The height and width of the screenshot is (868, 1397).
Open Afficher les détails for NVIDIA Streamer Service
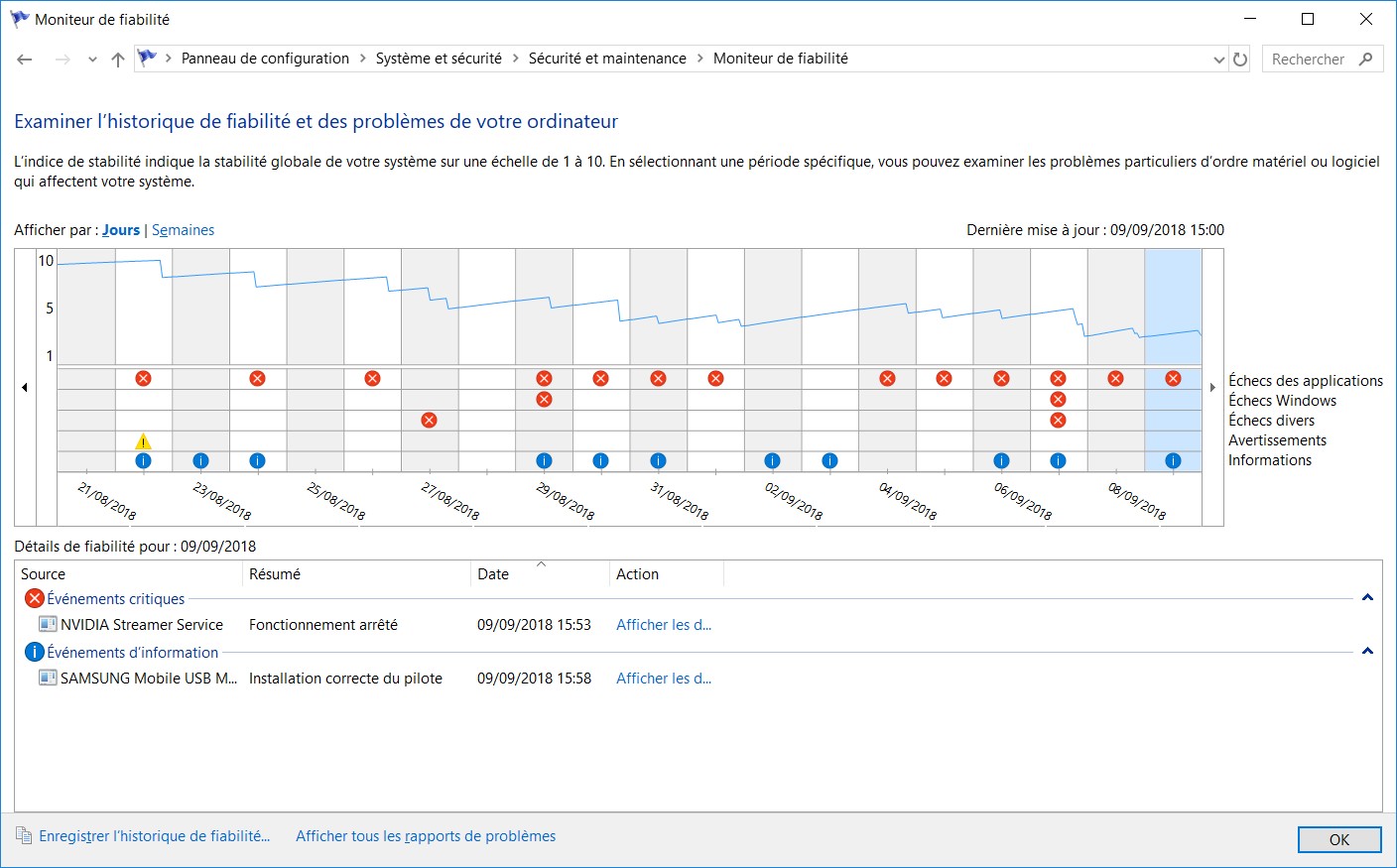[x=664, y=625]
